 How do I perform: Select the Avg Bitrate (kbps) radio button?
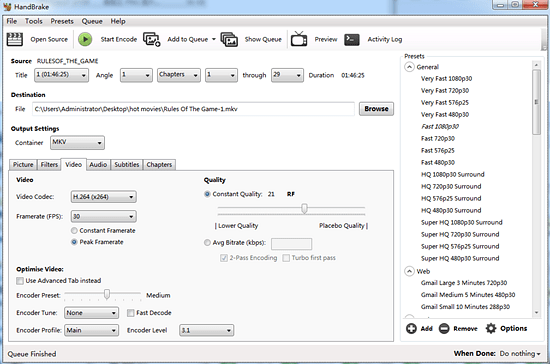(207, 242)
